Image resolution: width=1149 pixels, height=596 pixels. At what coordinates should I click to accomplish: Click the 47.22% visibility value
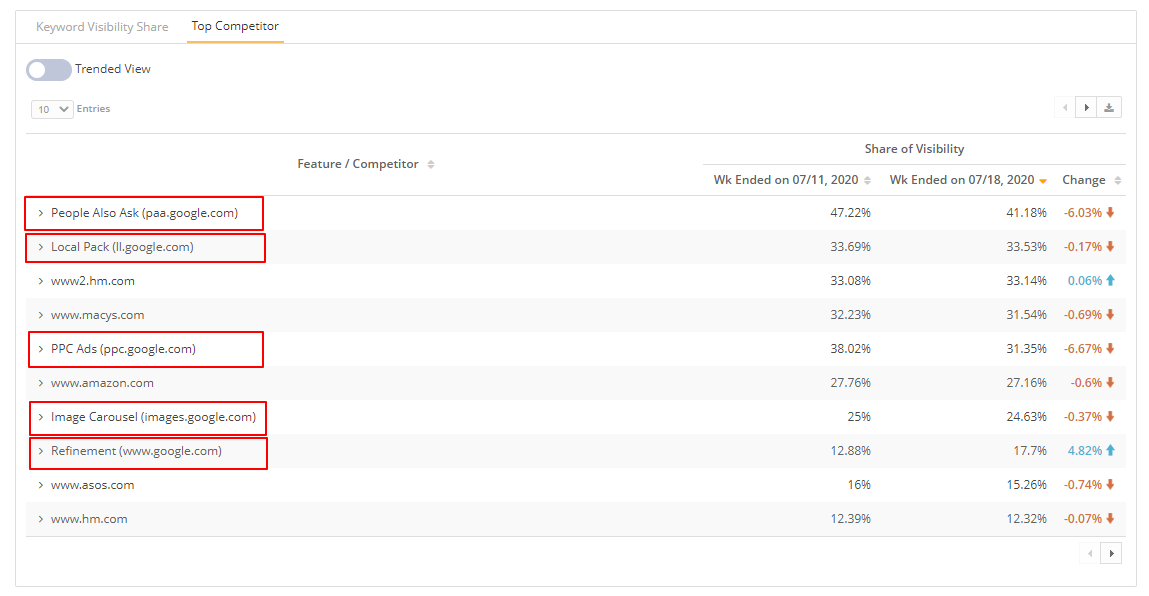point(850,213)
